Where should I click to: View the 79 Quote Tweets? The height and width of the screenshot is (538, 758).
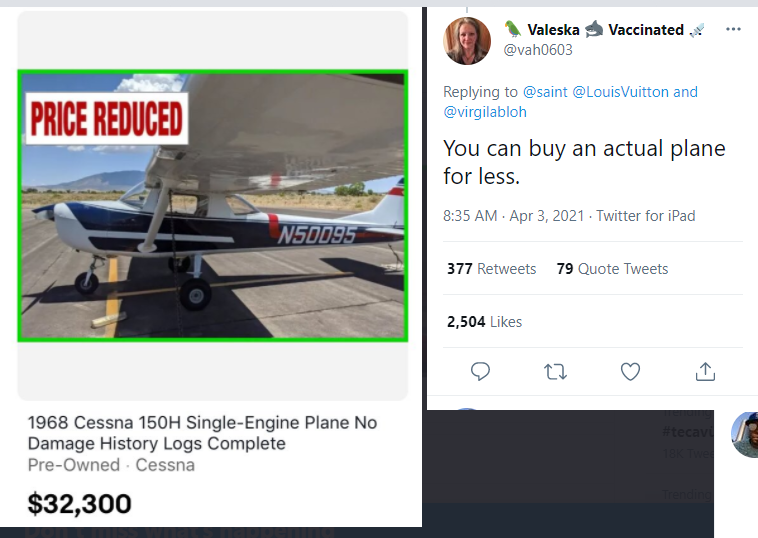pos(612,269)
